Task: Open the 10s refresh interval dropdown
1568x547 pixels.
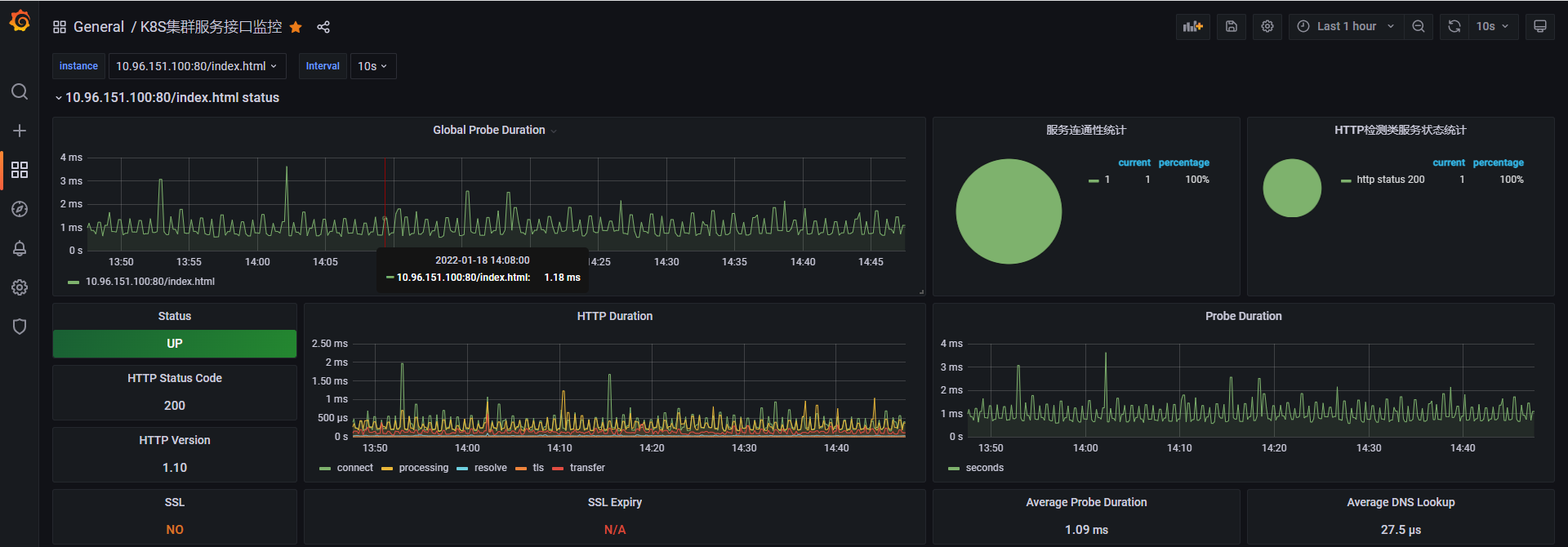Action: pos(1493,26)
